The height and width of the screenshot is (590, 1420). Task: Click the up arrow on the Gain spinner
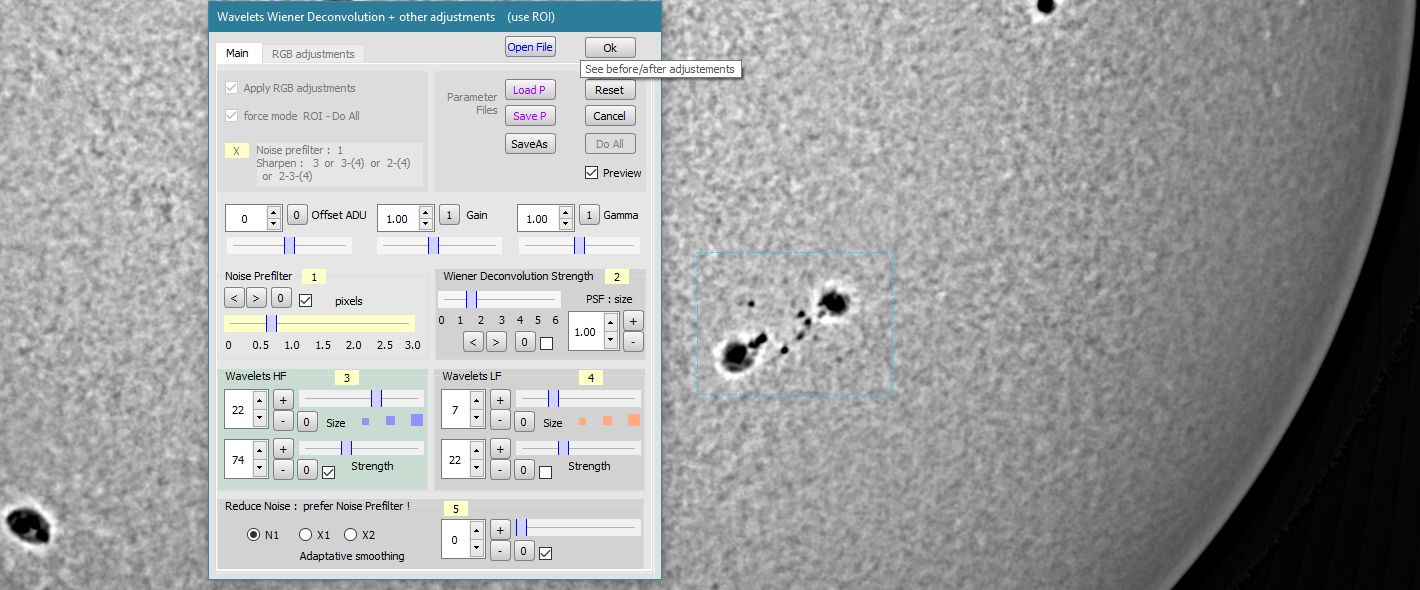pos(426,211)
